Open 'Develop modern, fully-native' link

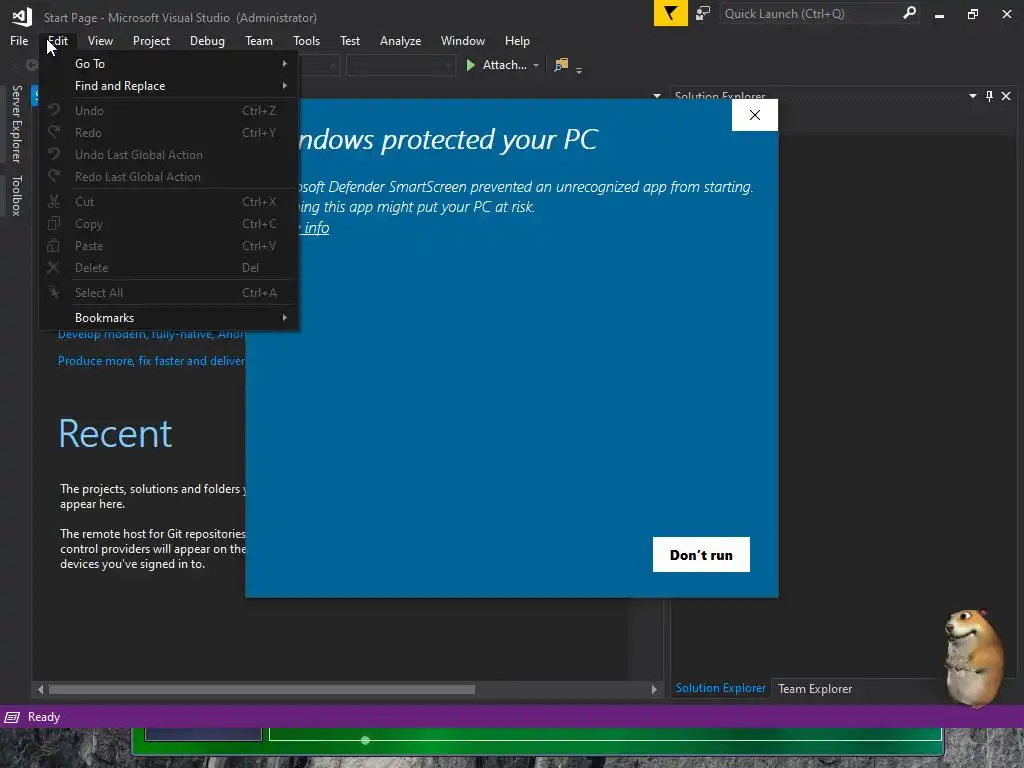(x=152, y=335)
